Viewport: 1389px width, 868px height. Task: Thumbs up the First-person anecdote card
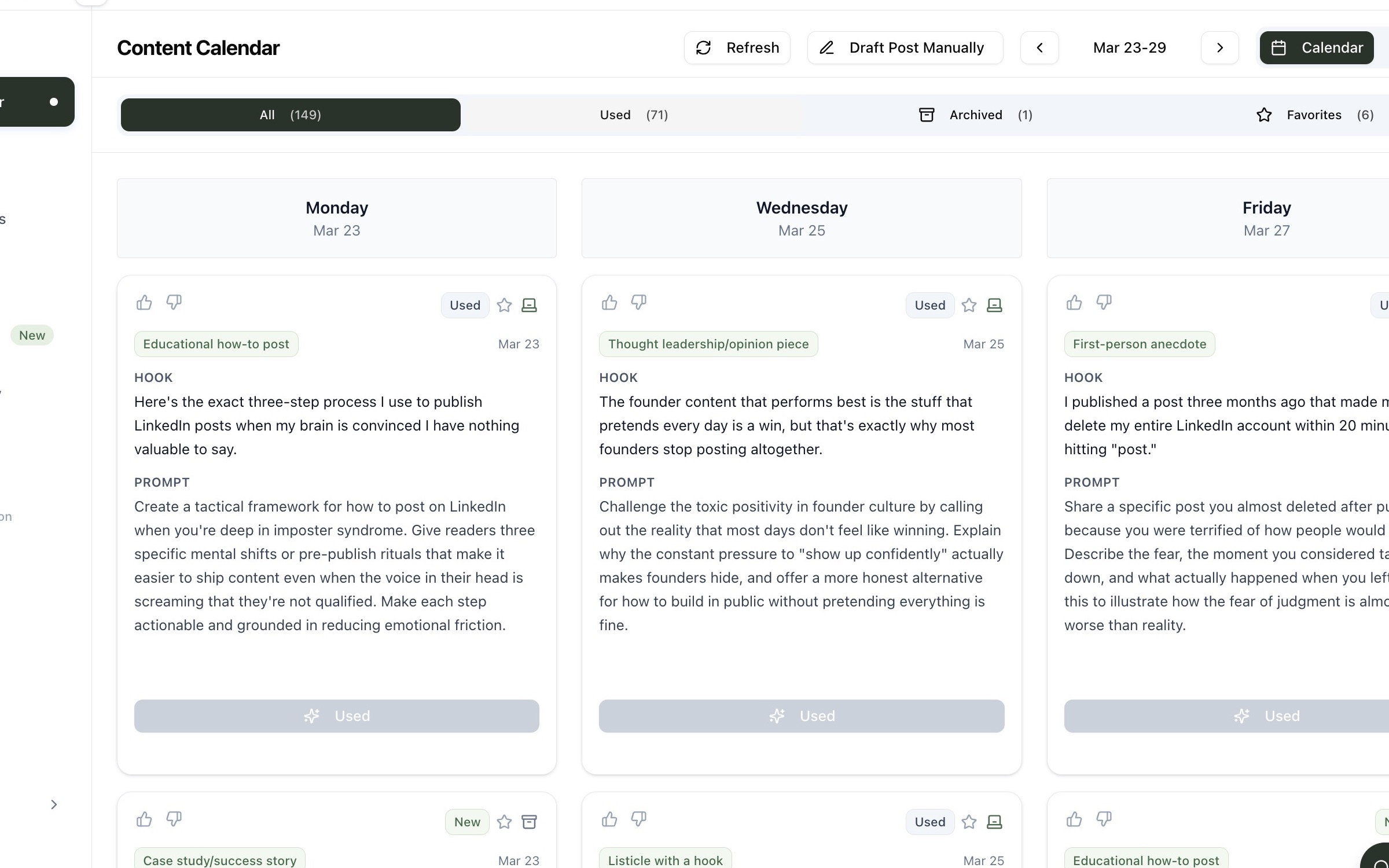pyautogui.click(x=1074, y=303)
